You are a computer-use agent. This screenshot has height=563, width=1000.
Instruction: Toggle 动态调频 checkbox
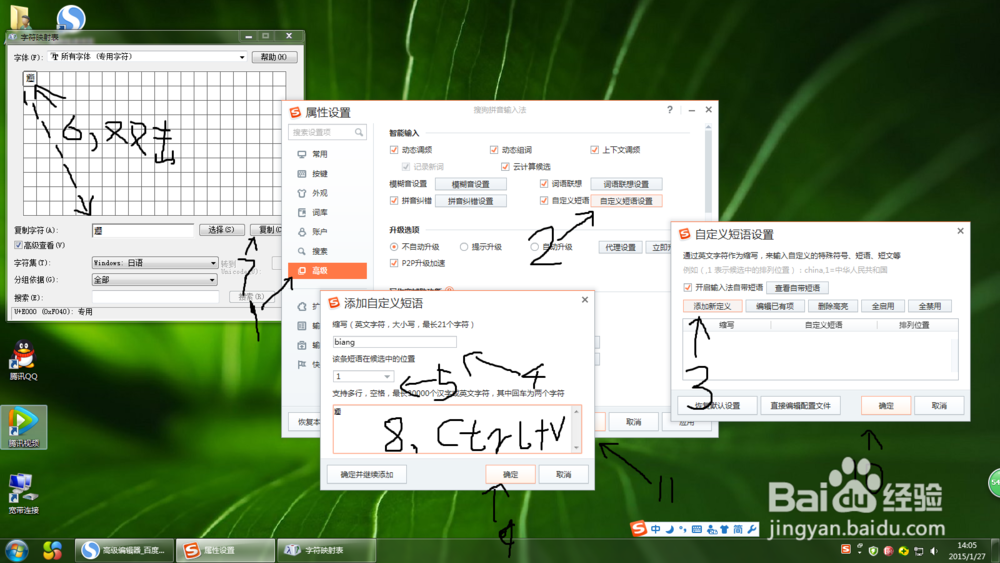[394, 150]
